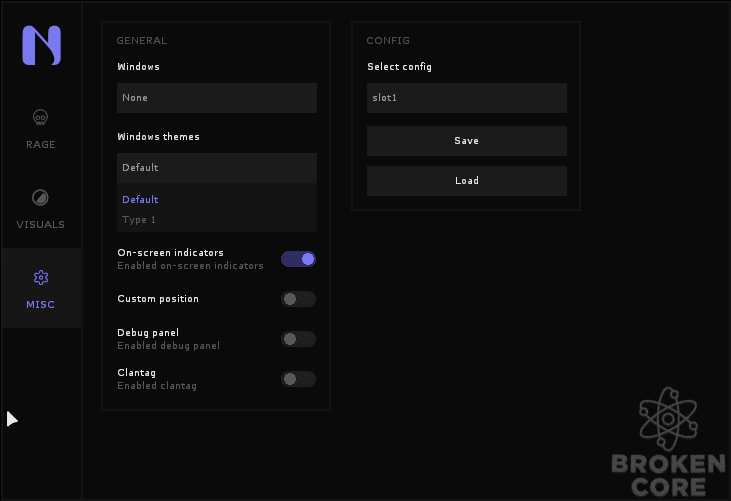Open the Windows dropdown showing None

coord(217,98)
